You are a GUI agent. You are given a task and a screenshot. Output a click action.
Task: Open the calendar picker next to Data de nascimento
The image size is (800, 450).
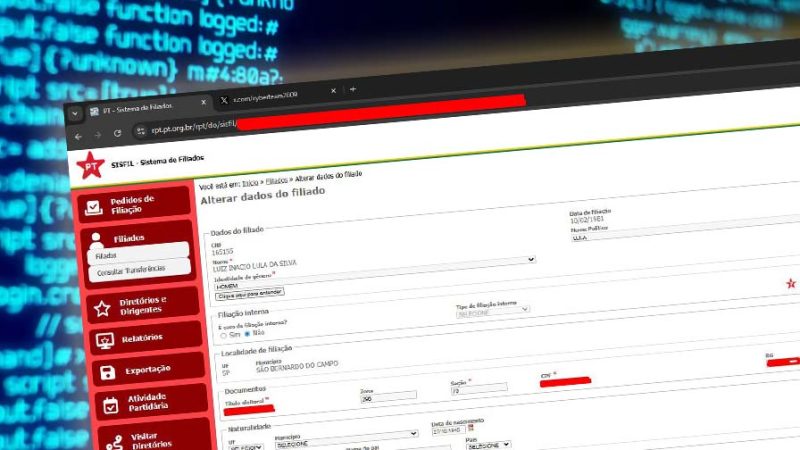click(470, 427)
